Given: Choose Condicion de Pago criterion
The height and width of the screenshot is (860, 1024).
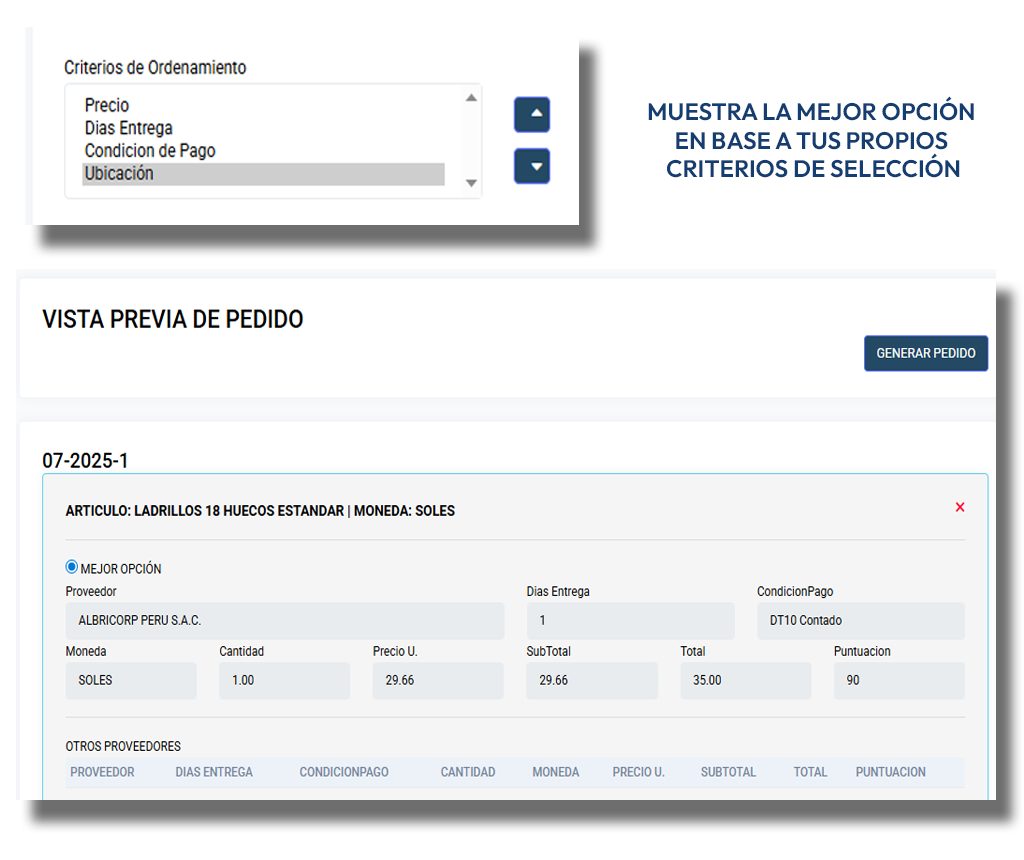Looking at the screenshot, I should (150, 151).
